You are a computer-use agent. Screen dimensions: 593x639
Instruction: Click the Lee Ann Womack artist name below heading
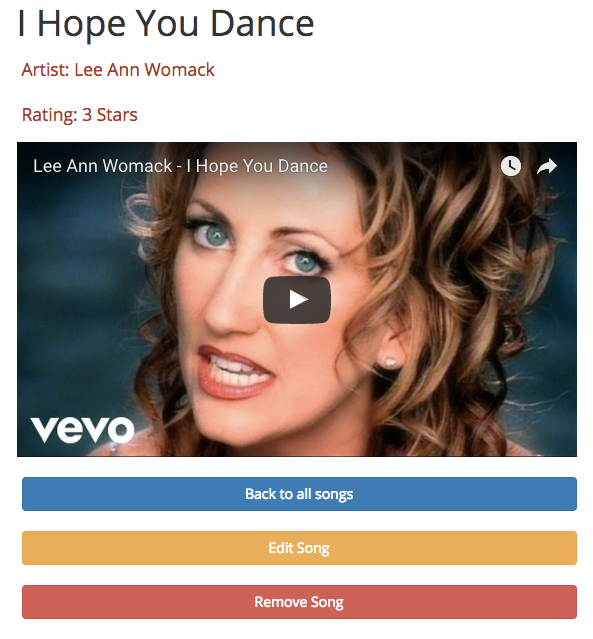pos(144,70)
